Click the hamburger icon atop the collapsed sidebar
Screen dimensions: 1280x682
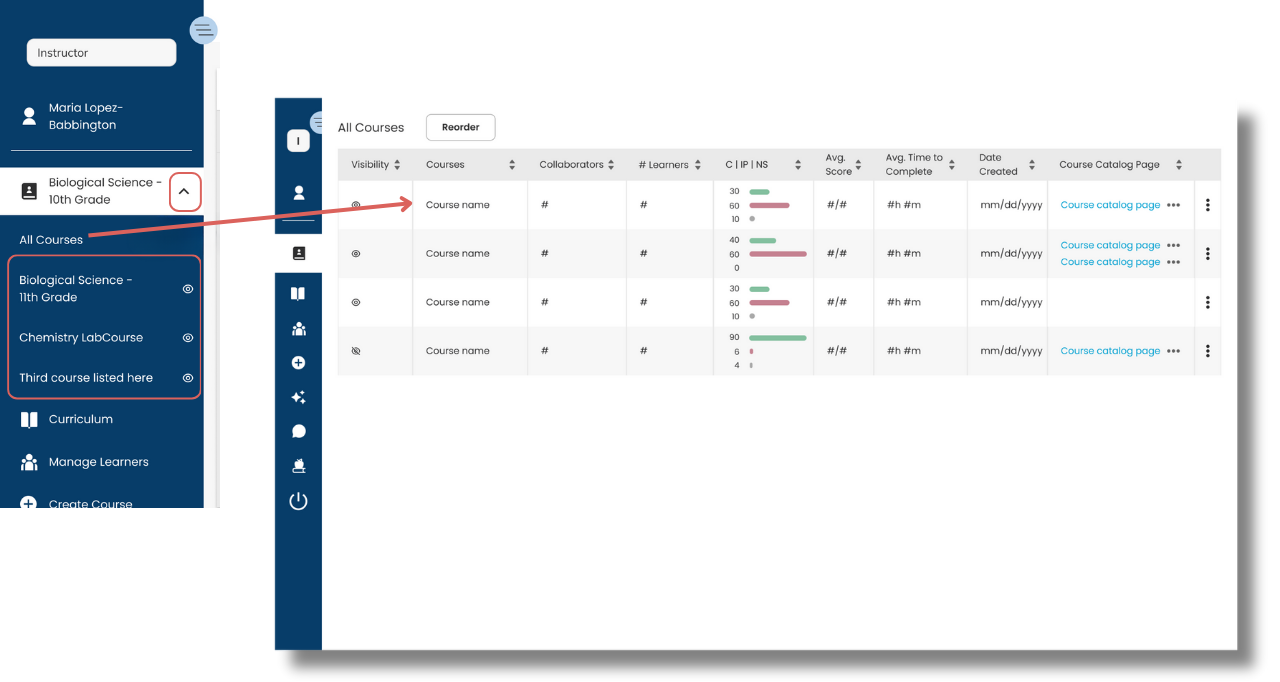click(x=317, y=123)
